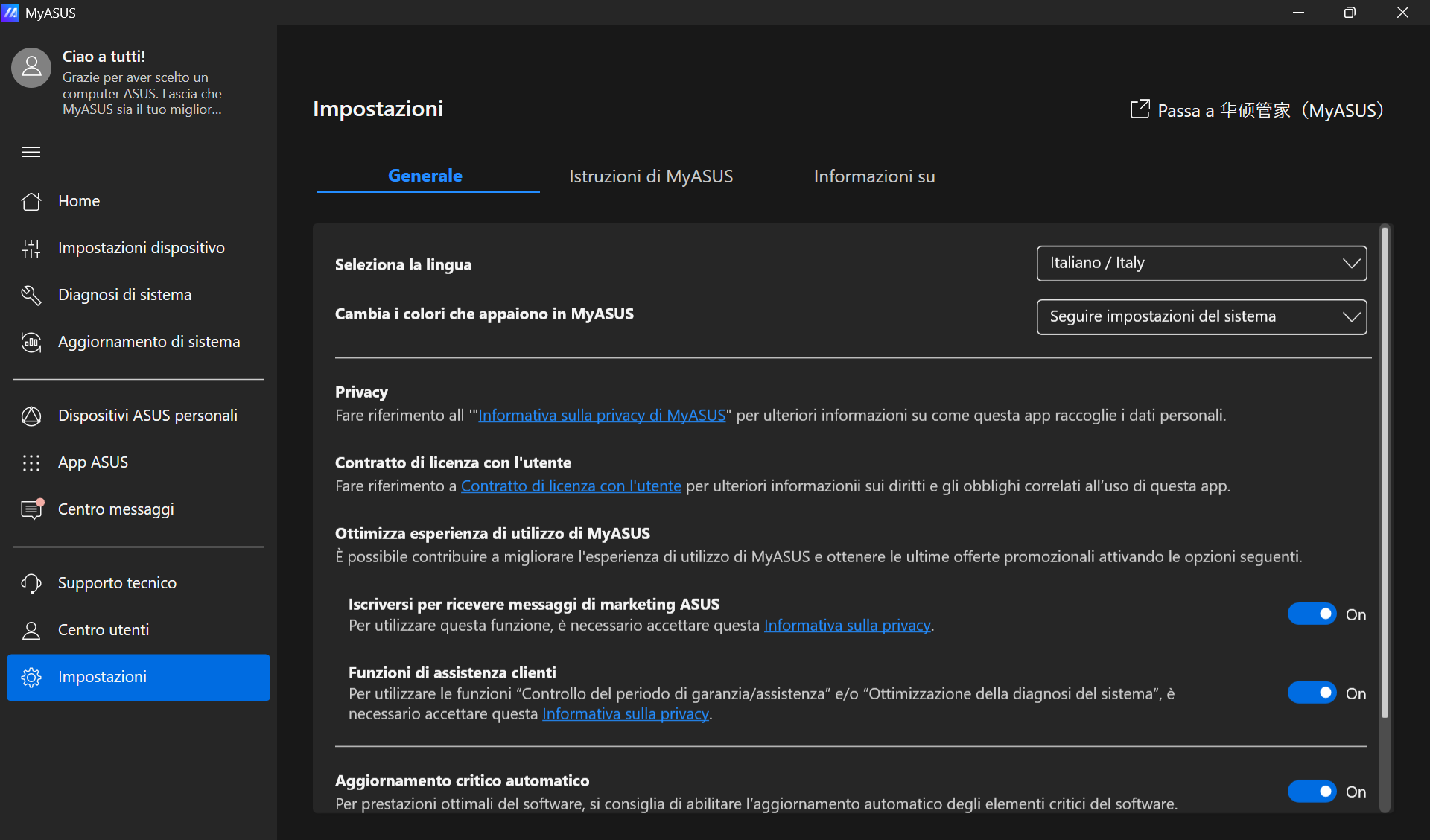Image resolution: width=1430 pixels, height=840 pixels.
Task: Go to Centro utenti
Action: point(139,630)
